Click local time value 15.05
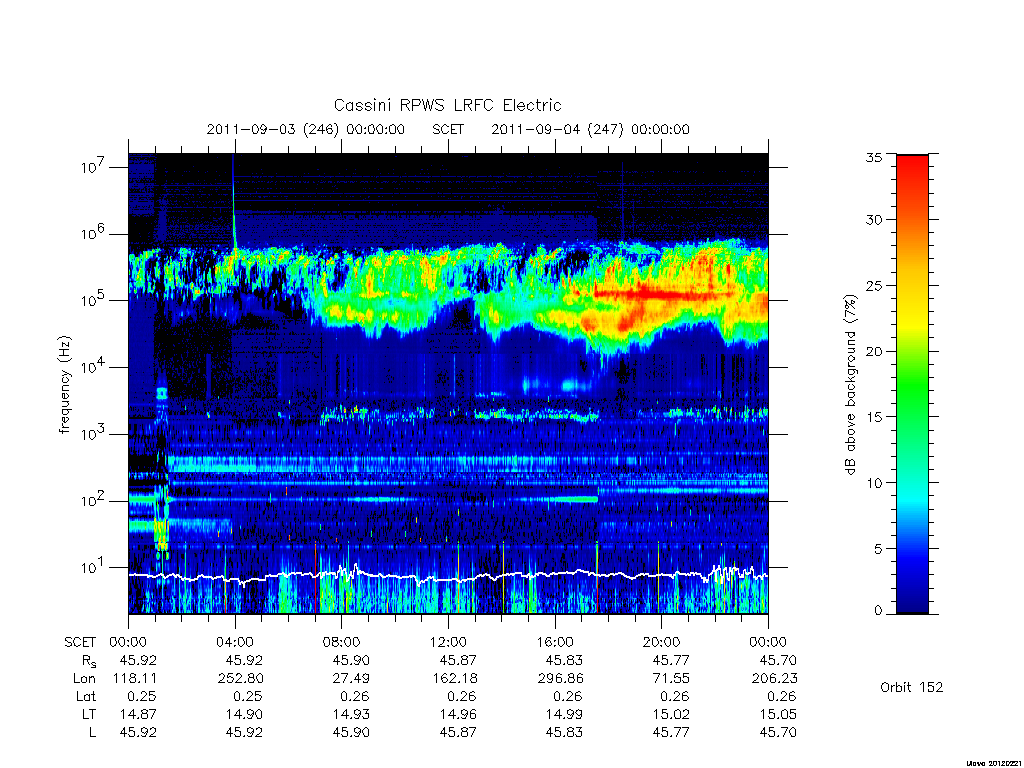Screen dimensions: 1024x768 point(778,714)
